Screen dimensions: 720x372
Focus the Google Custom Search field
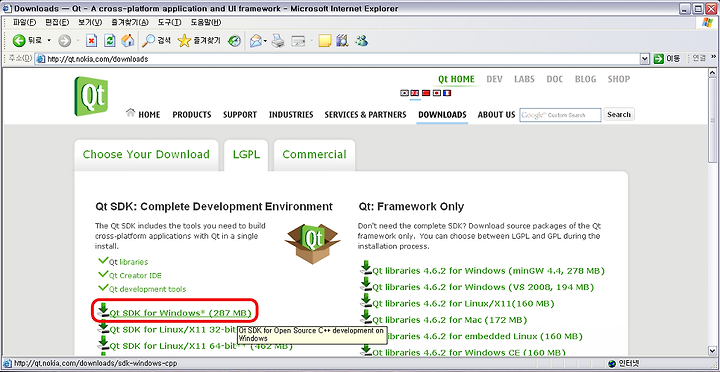560,115
